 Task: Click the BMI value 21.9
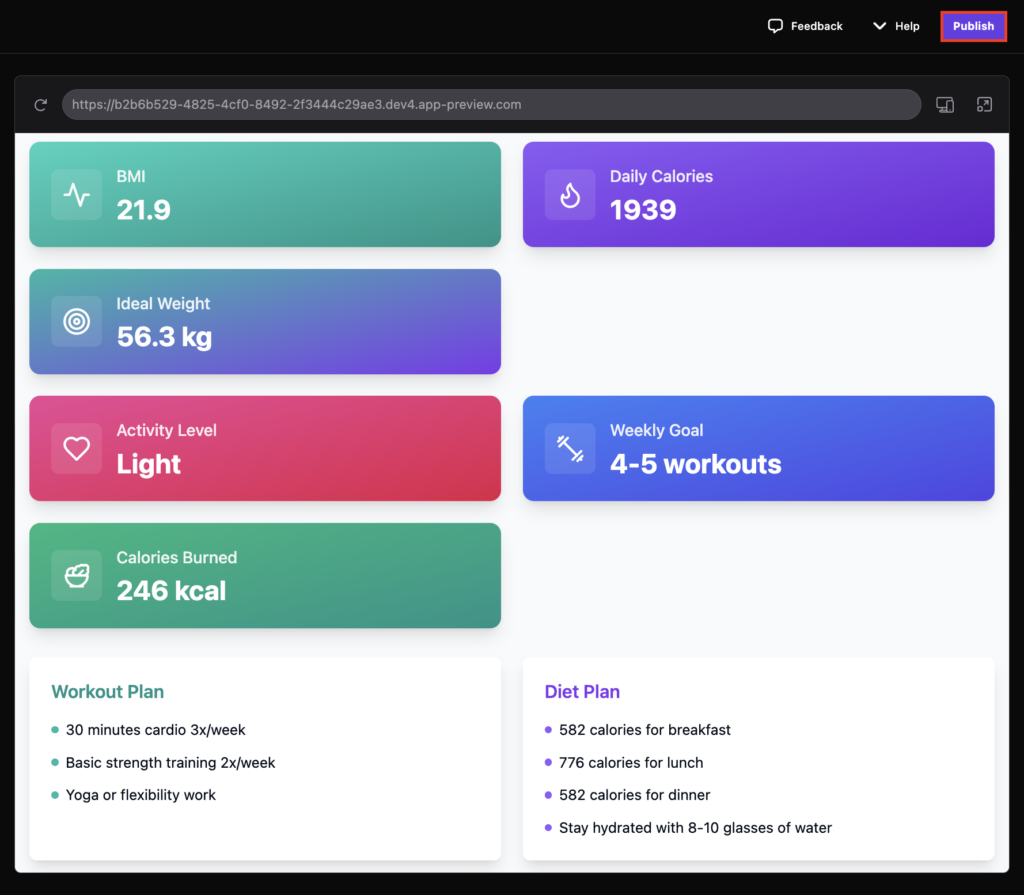pos(145,211)
